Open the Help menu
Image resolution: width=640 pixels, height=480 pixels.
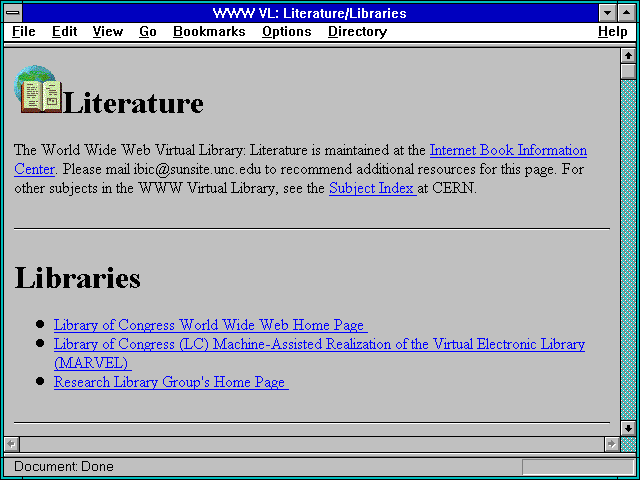click(x=612, y=31)
